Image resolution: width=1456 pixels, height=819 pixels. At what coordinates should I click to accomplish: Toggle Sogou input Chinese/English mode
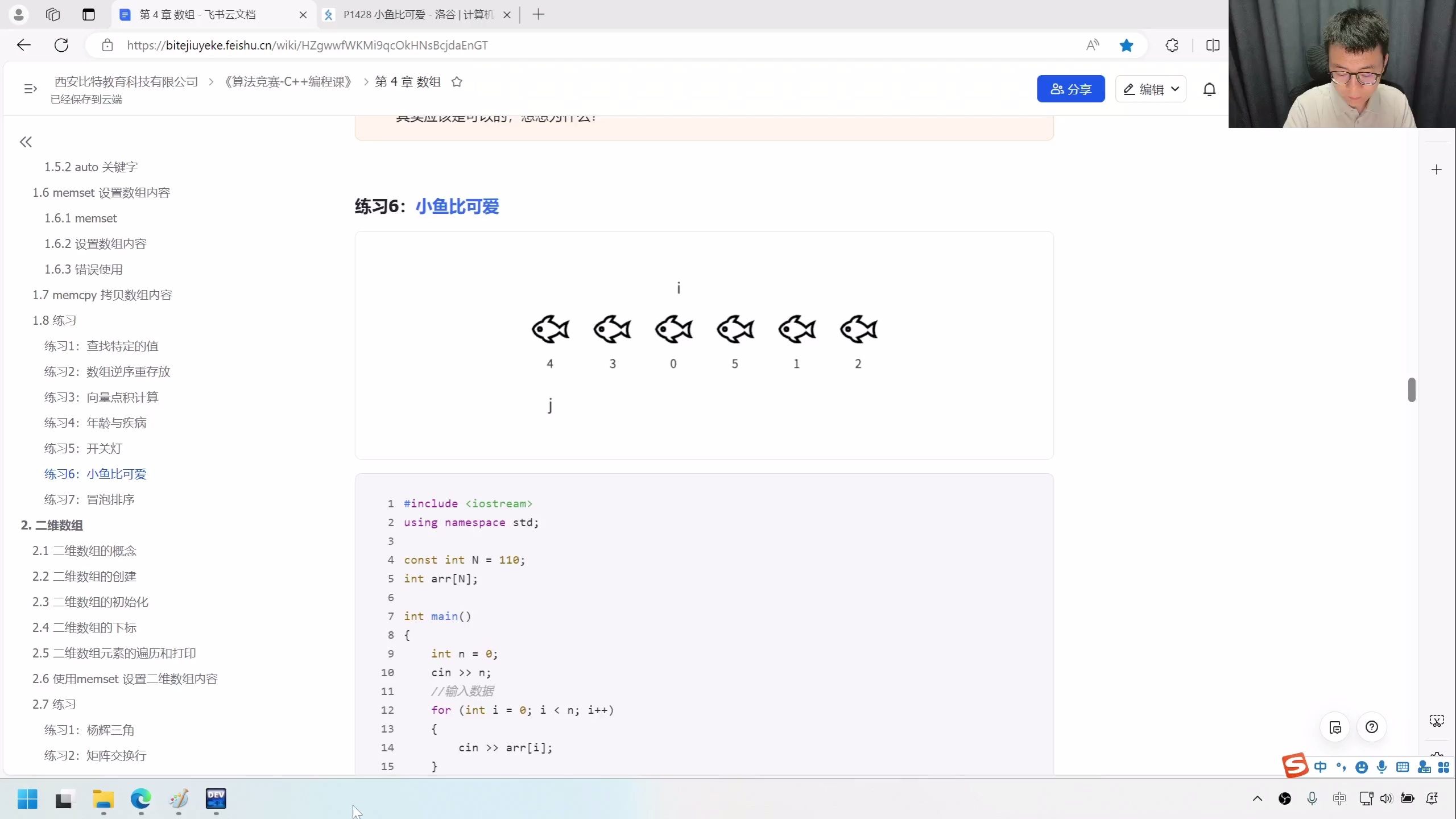(x=1320, y=767)
